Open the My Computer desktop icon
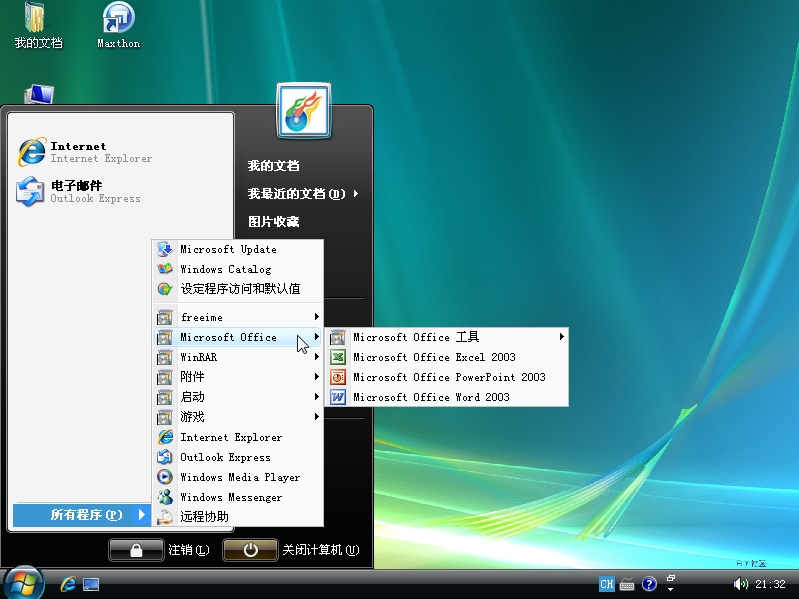Image resolution: width=799 pixels, height=599 pixels. 39,95
